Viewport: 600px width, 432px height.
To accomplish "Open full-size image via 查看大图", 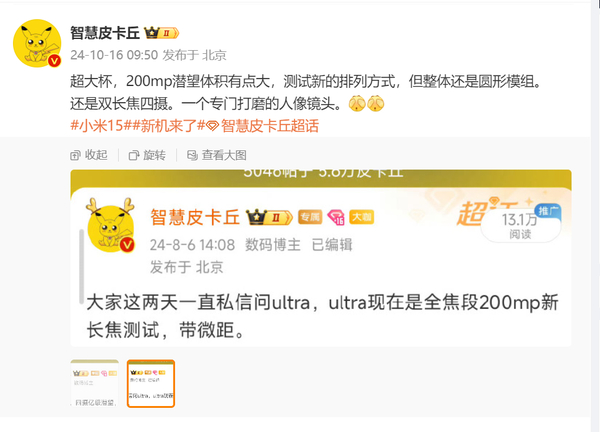I will pos(217,155).
